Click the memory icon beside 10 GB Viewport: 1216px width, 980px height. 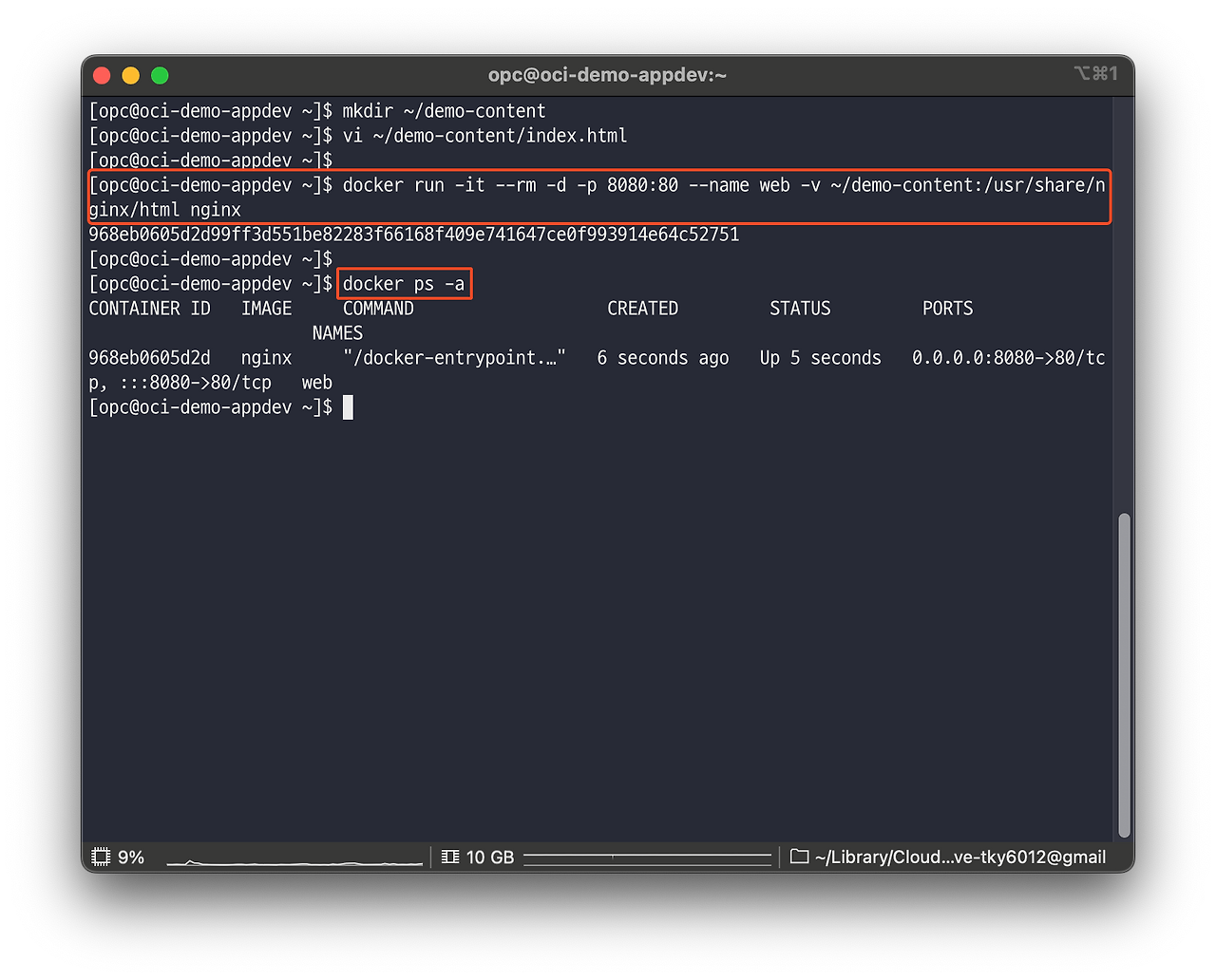click(x=450, y=857)
